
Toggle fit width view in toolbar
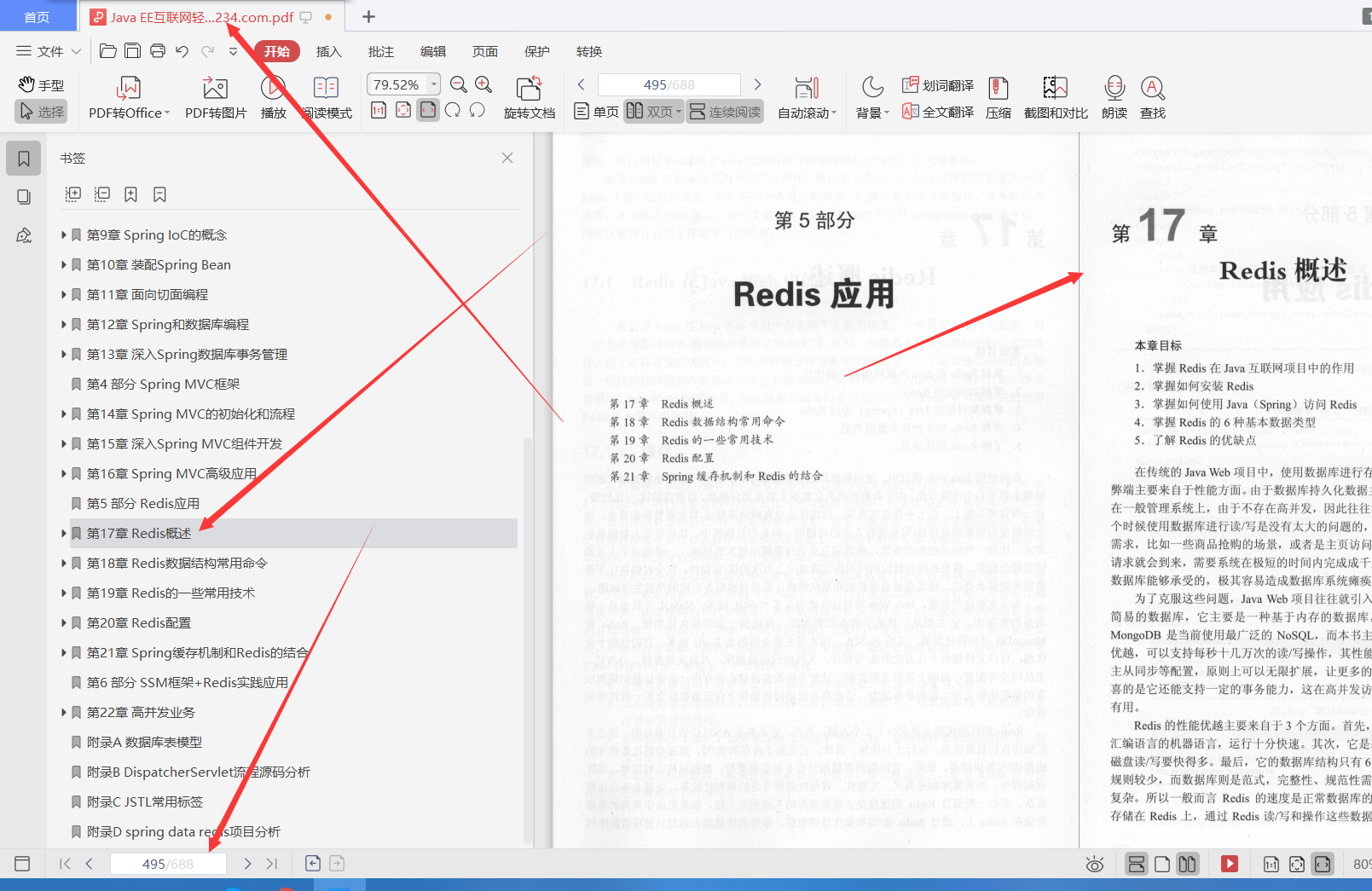tap(428, 110)
